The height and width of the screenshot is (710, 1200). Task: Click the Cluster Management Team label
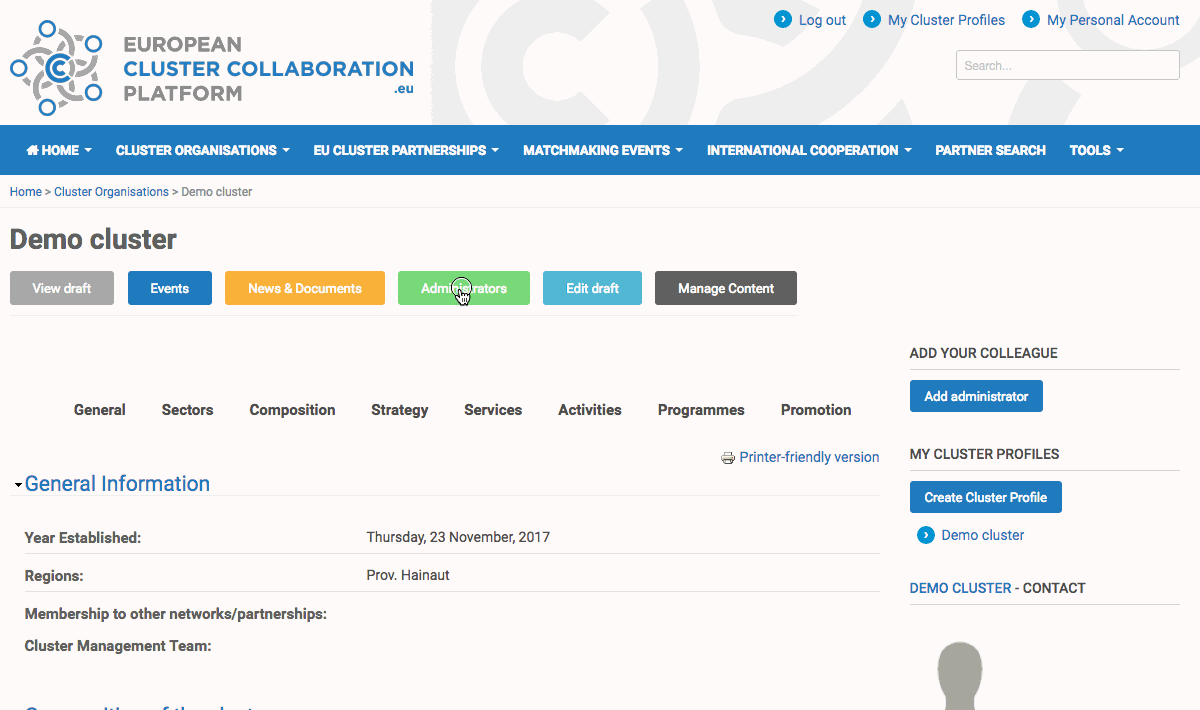pyautogui.click(x=118, y=646)
